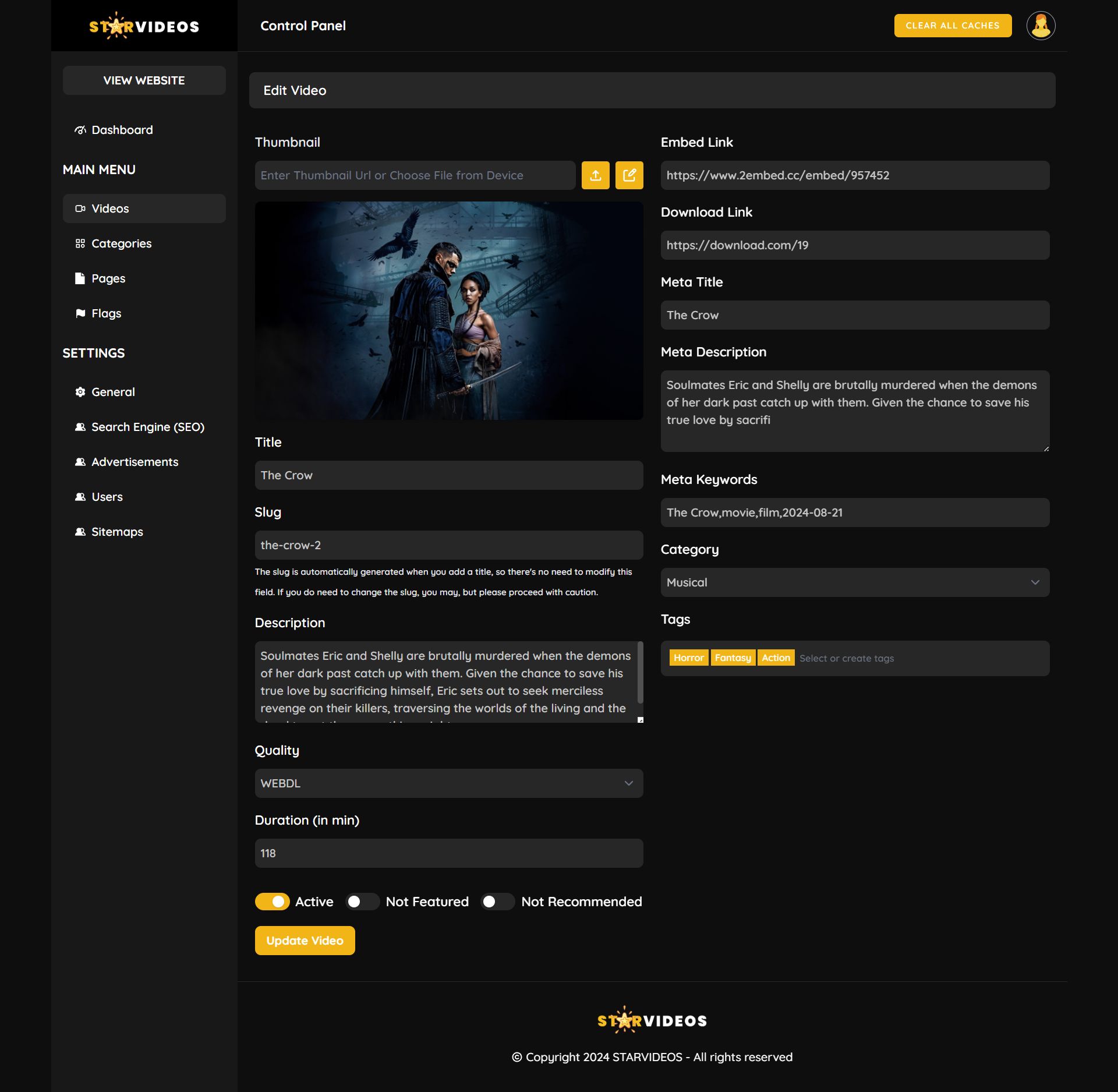Click the Description textarea resize handle
This screenshot has width=1118, height=1092.
tap(640, 720)
